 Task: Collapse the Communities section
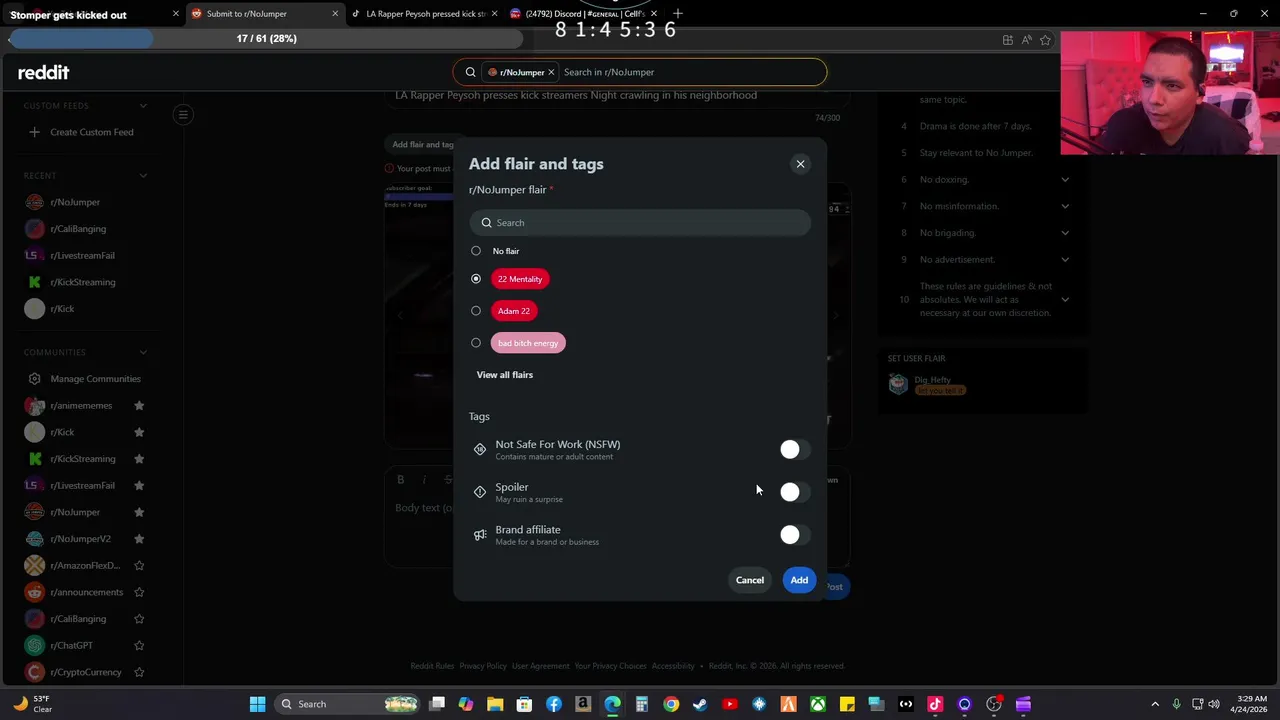point(143,352)
